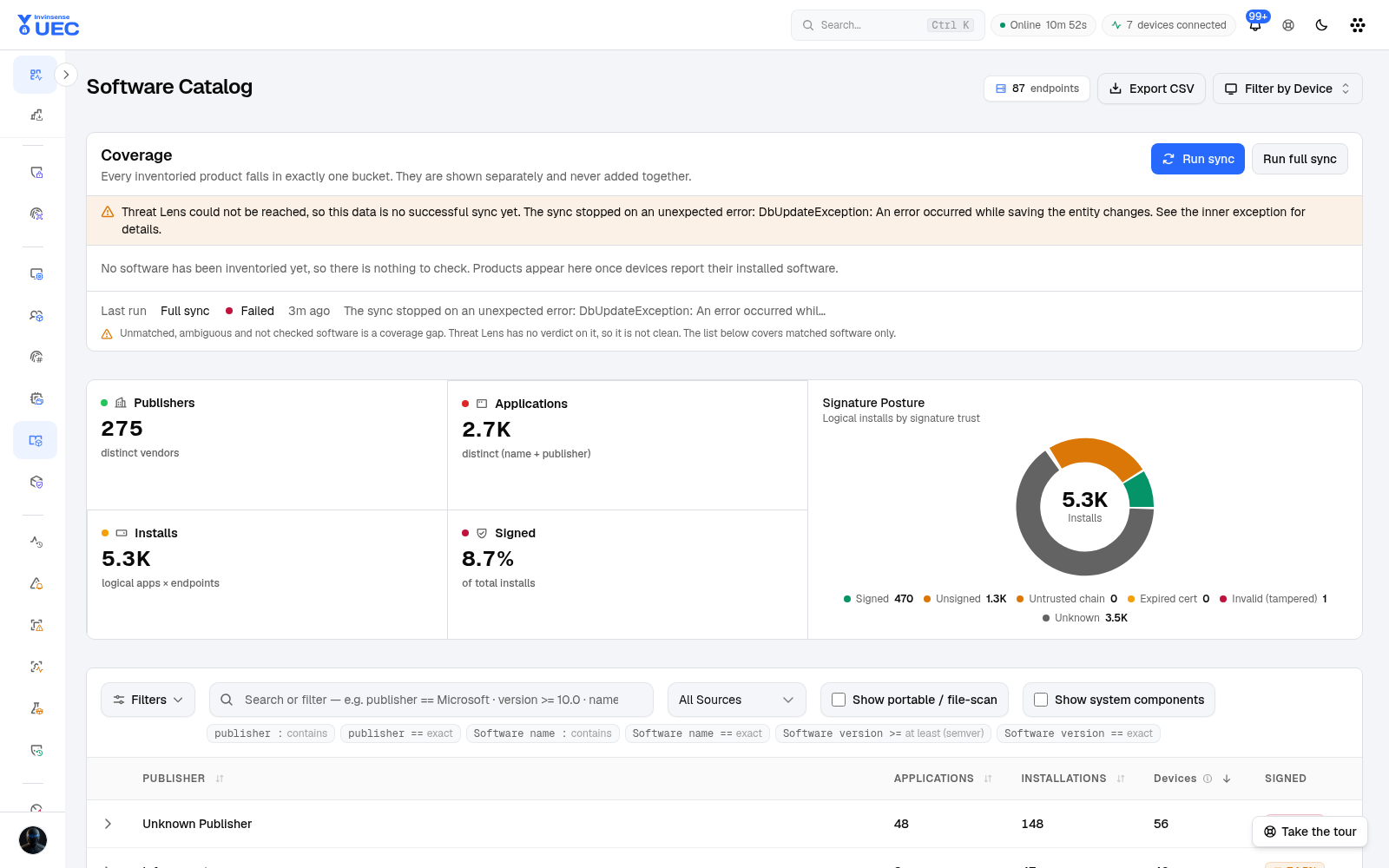Screen dimensions: 1389x868
Task: Open the apps grid icon in header
Action: click(1358, 25)
